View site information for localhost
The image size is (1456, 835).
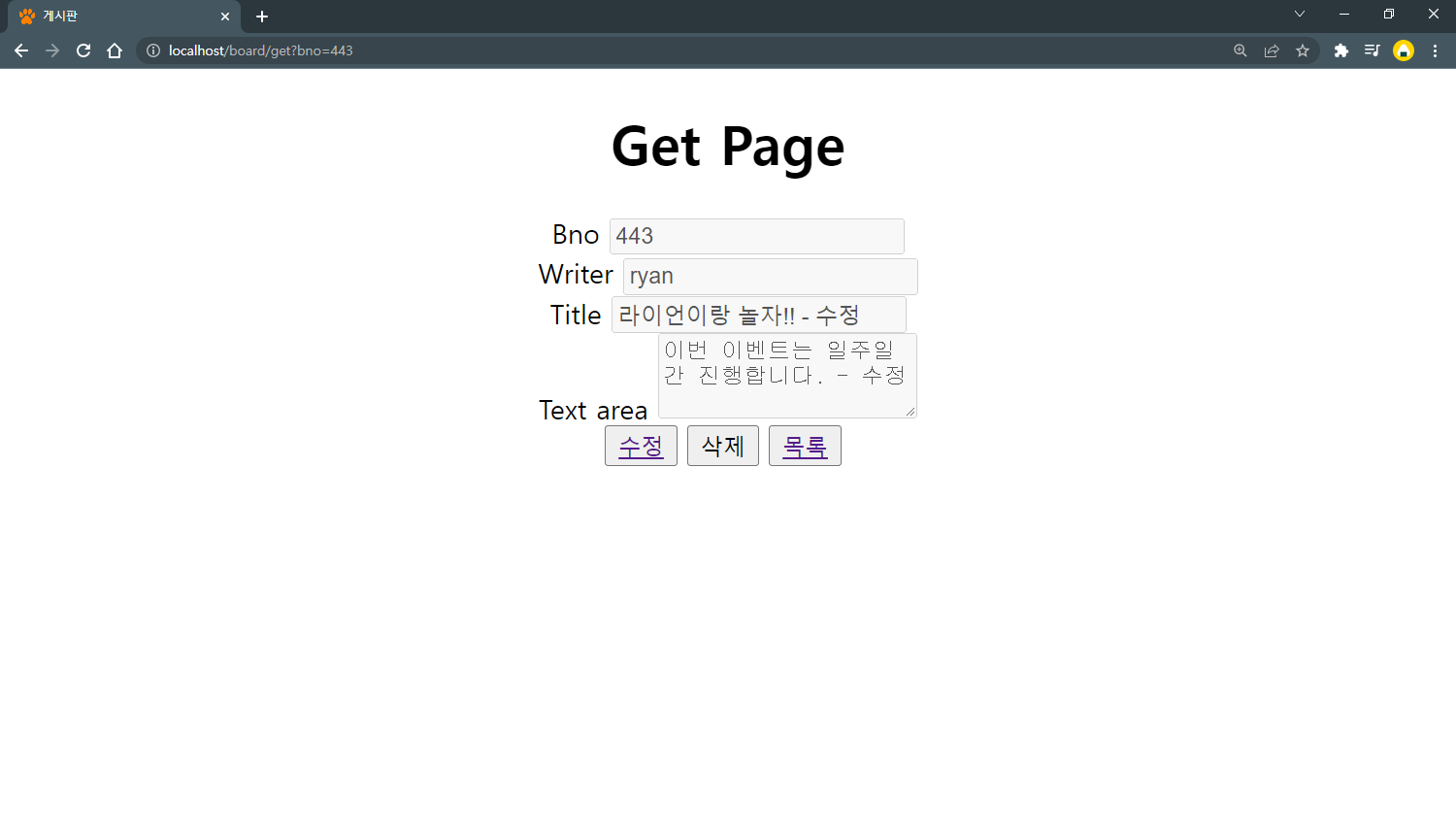point(153,50)
